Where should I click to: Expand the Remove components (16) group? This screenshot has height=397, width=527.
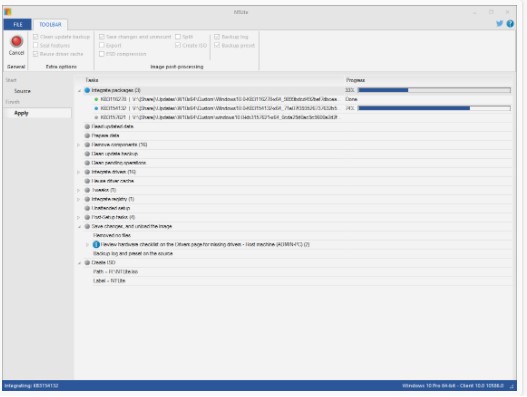click(x=79, y=145)
